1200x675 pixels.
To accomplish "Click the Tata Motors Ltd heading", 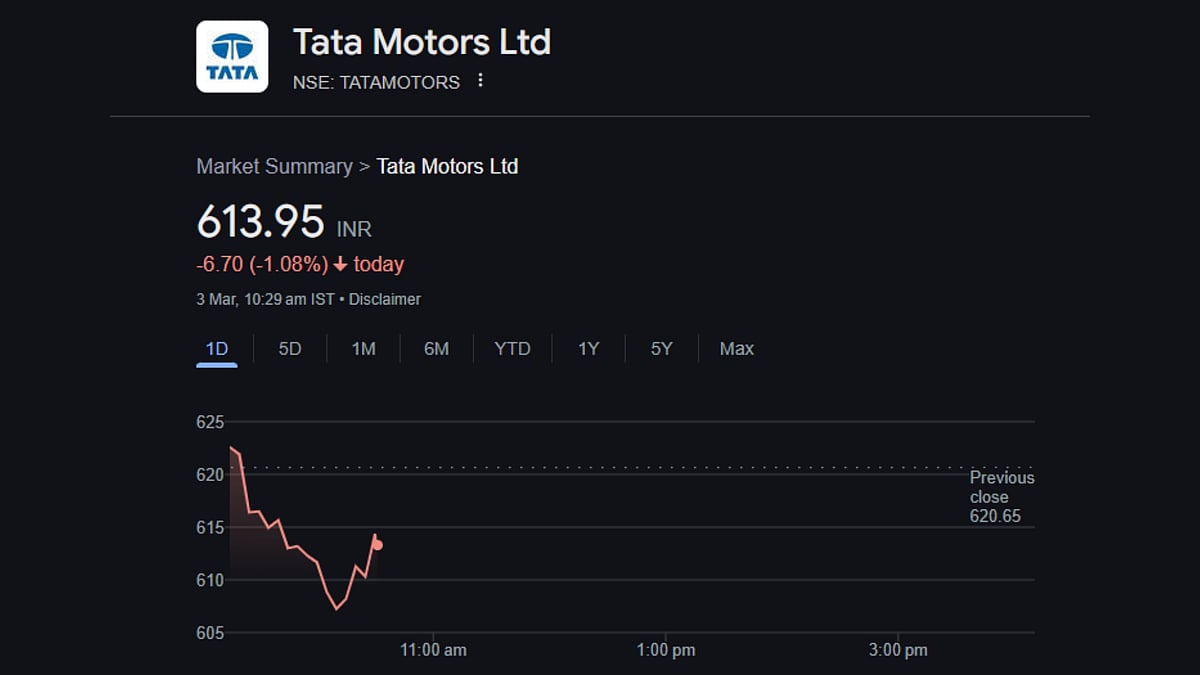I will pyautogui.click(x=421, y=43).
